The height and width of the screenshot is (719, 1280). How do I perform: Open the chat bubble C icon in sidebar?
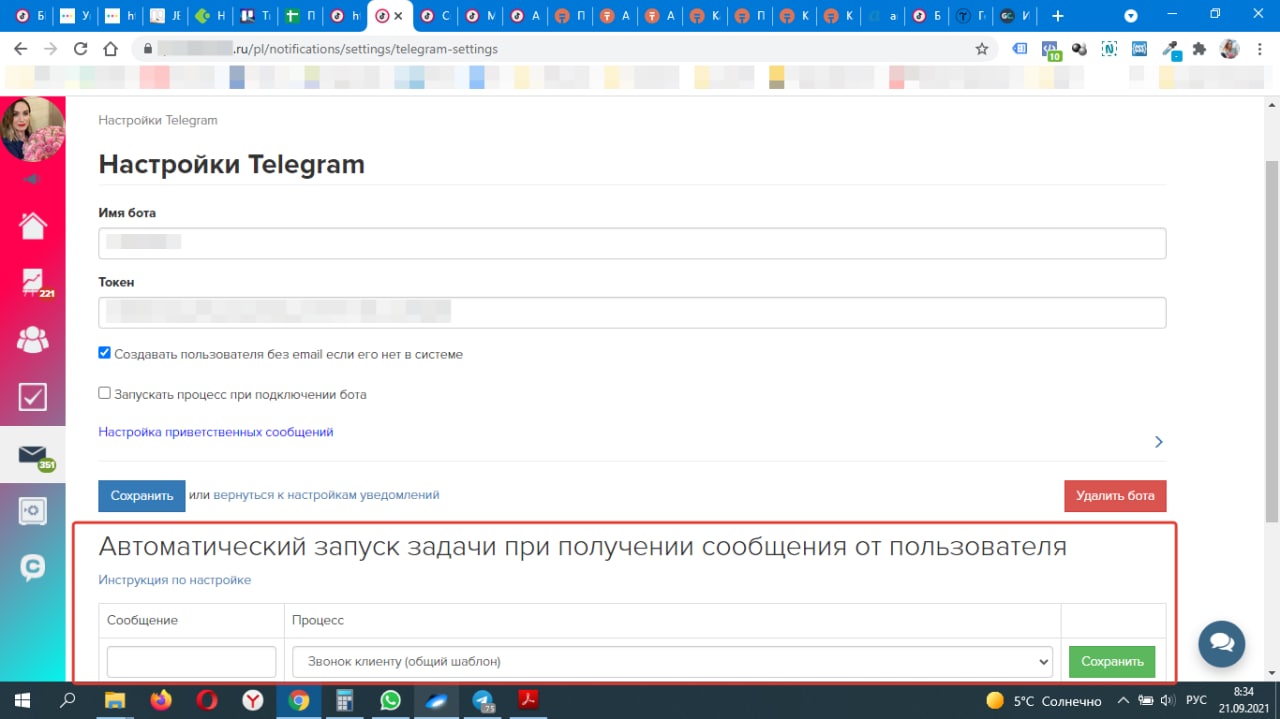click(x=33, y=568)
